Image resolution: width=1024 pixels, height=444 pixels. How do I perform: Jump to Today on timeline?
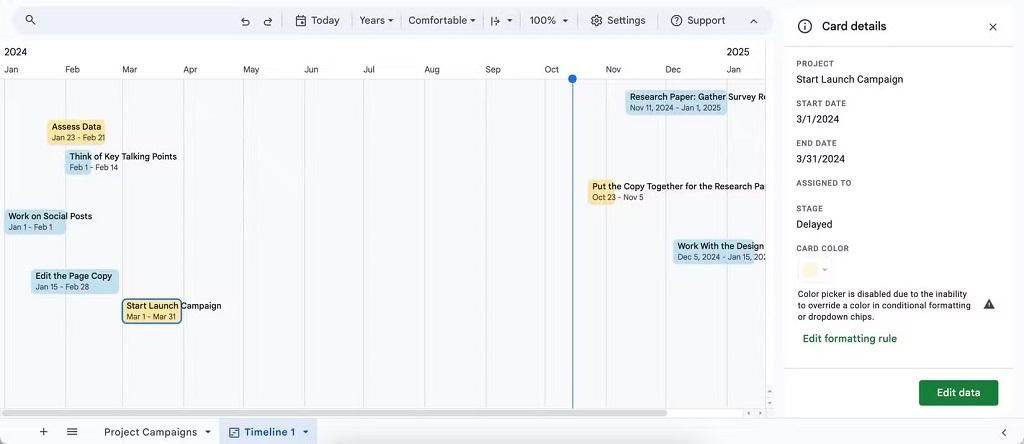click(x=317, y=20)
